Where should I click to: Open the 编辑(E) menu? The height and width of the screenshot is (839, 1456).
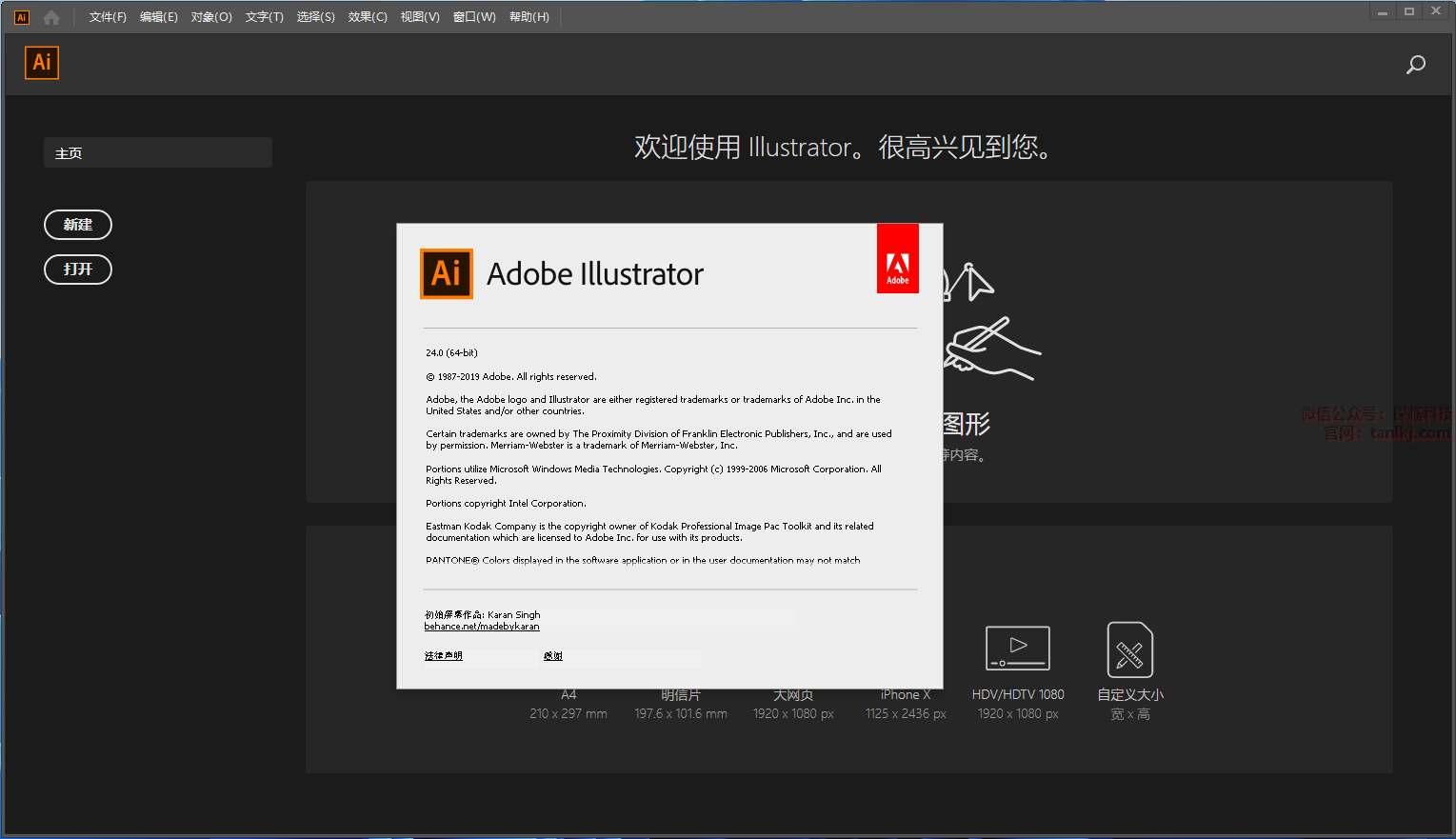[158, 17]
